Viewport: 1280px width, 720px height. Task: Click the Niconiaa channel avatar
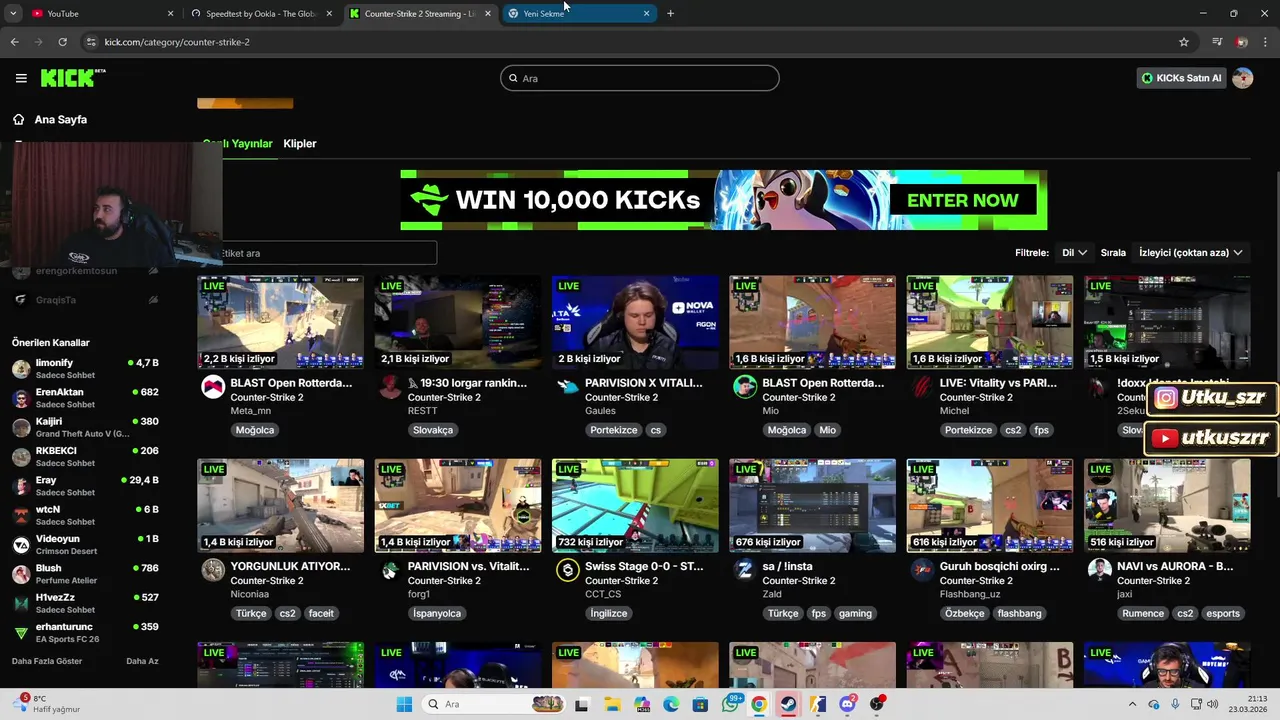point(213,570)
